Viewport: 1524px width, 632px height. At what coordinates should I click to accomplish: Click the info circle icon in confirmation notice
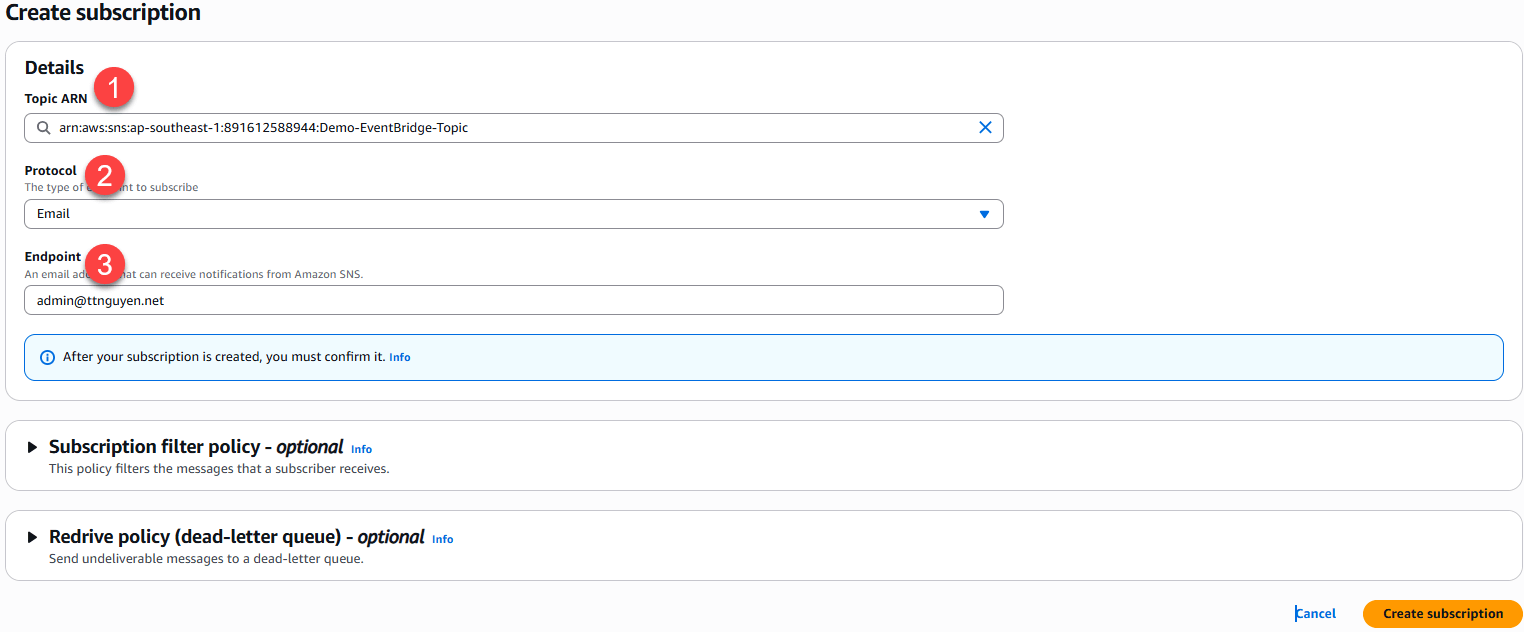[x=47, y=357]
